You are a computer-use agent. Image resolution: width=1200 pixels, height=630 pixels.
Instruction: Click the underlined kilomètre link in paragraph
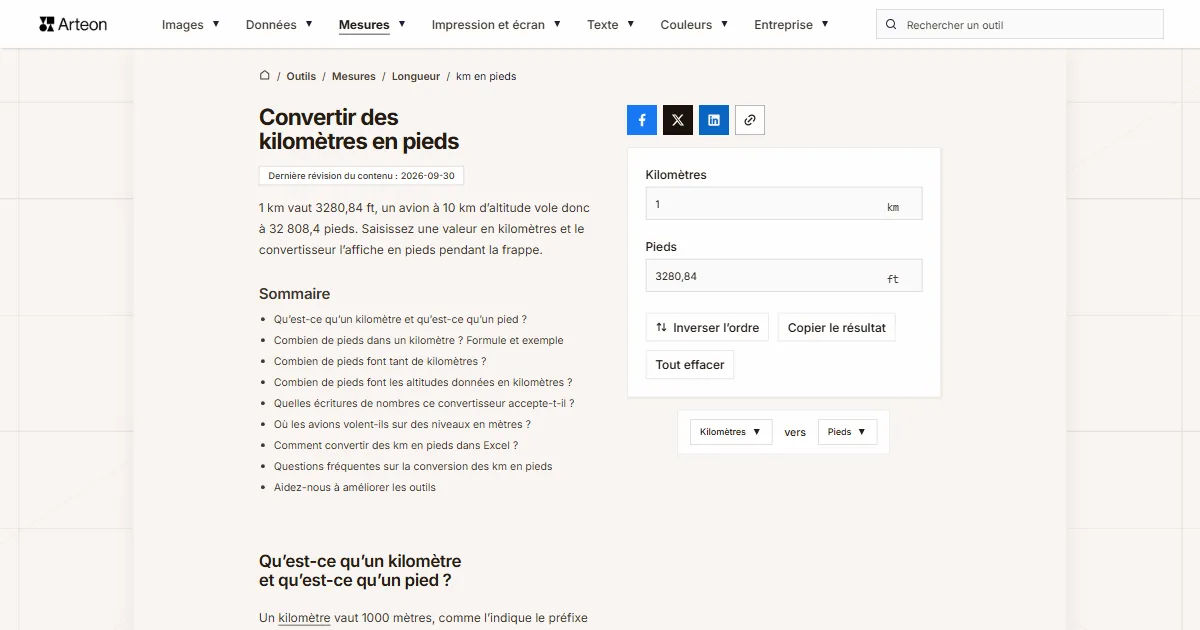coord(304,618)
